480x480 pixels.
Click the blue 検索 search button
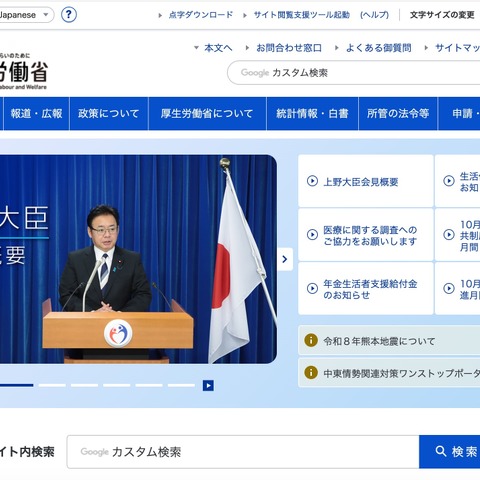(450, 452)
